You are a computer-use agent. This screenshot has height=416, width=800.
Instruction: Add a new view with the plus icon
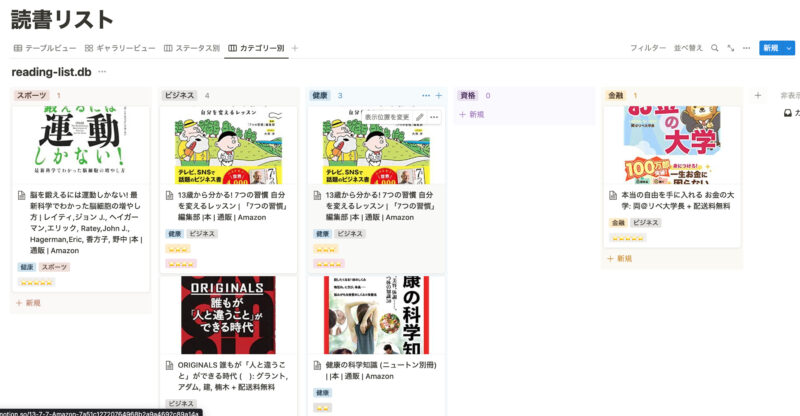295,48
